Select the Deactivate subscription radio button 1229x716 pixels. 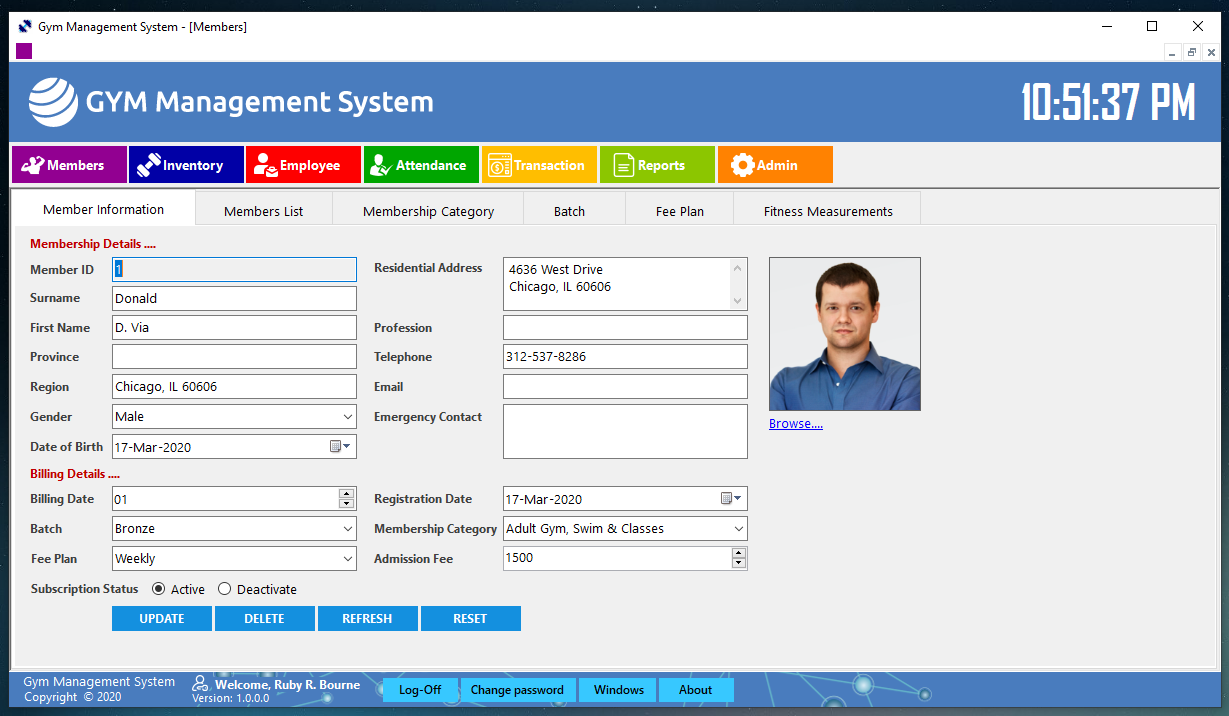click(x=225, y=589)
